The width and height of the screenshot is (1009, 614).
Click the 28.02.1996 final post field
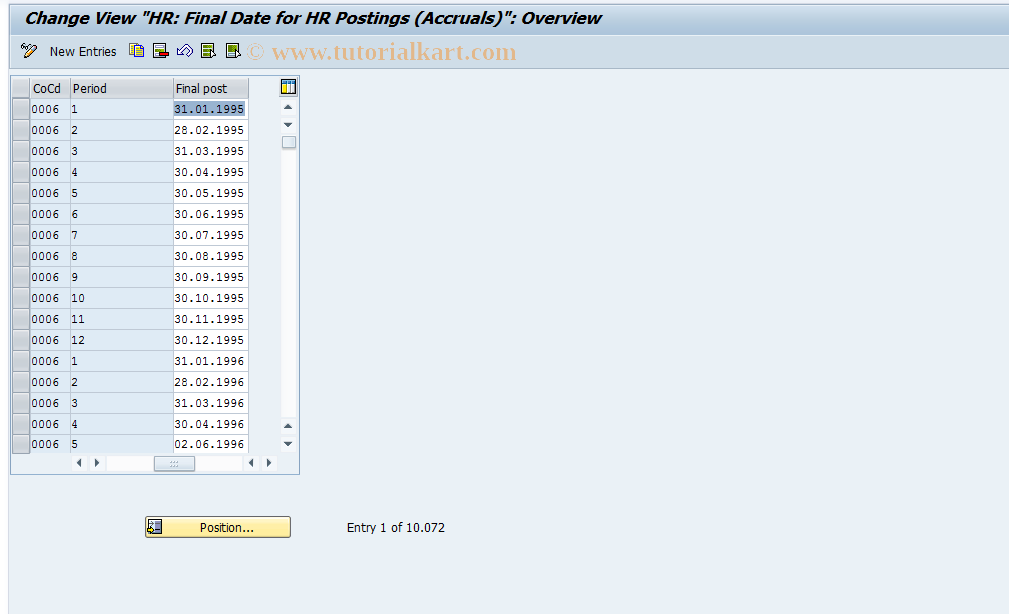[x=210, y=382]
